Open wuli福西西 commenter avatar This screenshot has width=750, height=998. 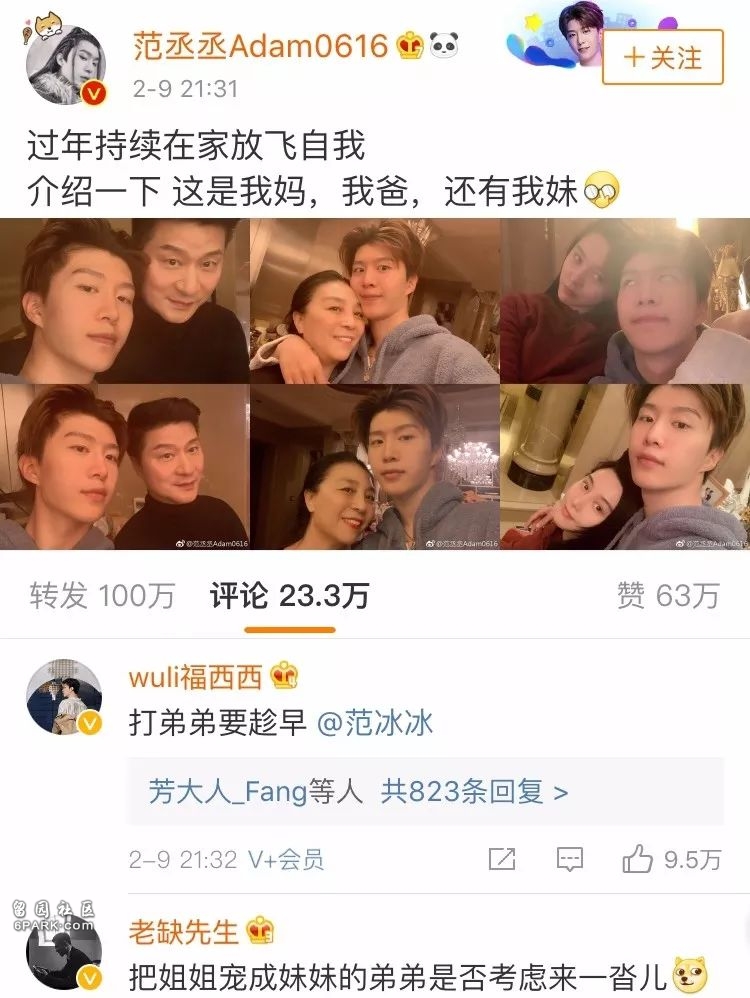(x=64, y=698)
